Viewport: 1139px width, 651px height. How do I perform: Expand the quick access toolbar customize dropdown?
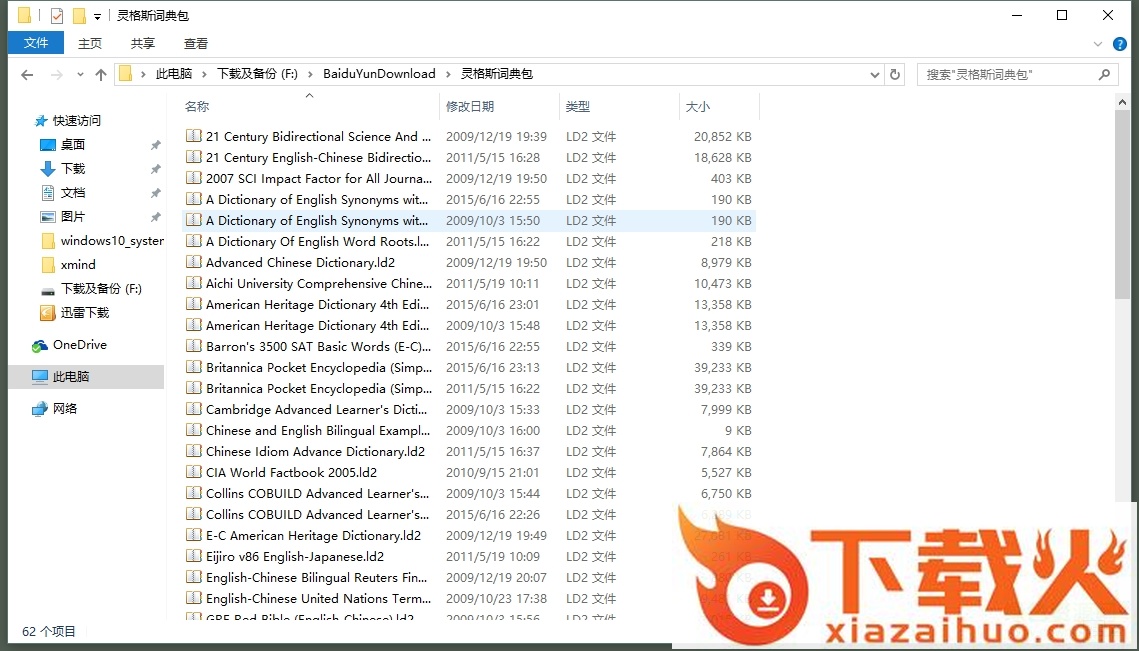click(x=97, y=16)
